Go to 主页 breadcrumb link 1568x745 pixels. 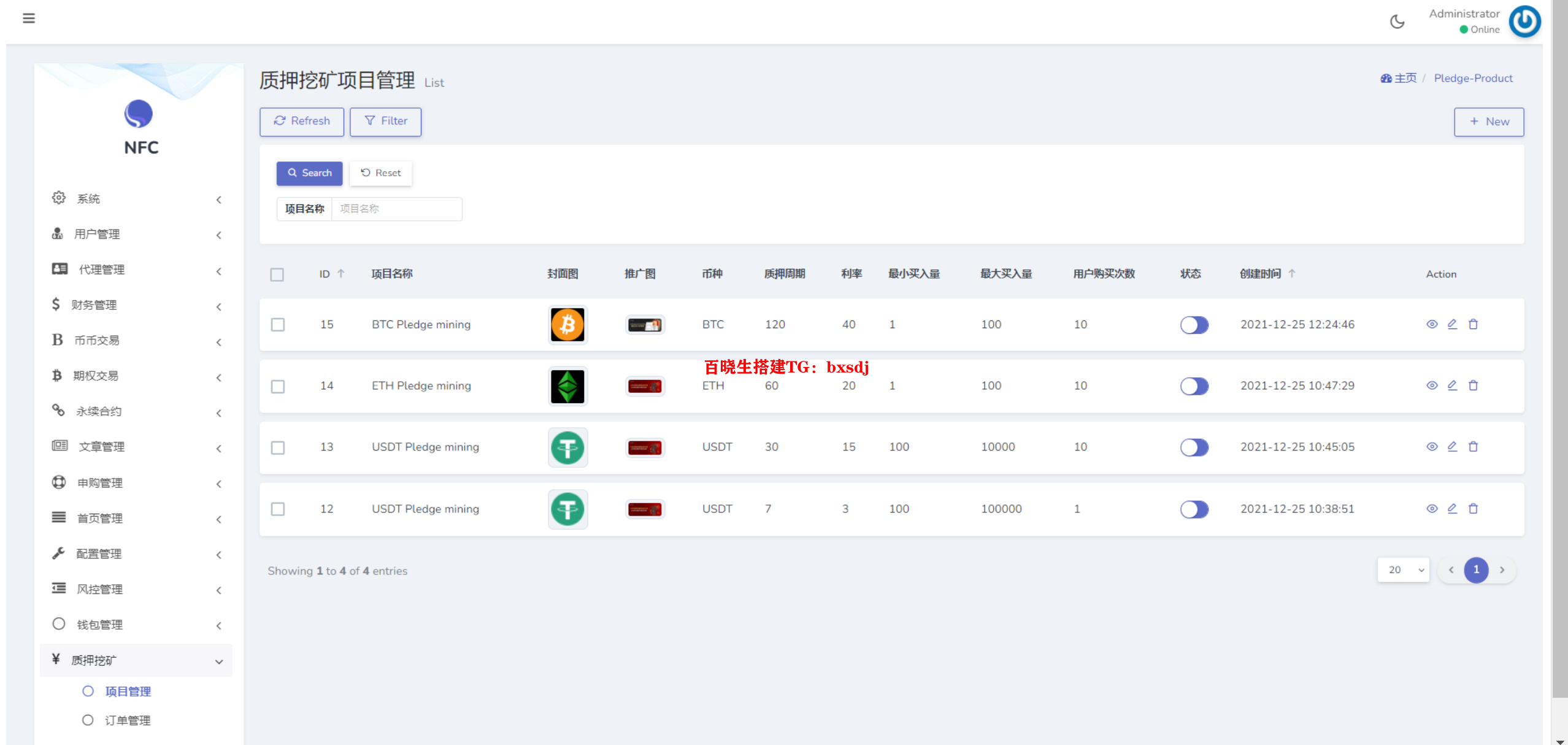click(1399, 79)
